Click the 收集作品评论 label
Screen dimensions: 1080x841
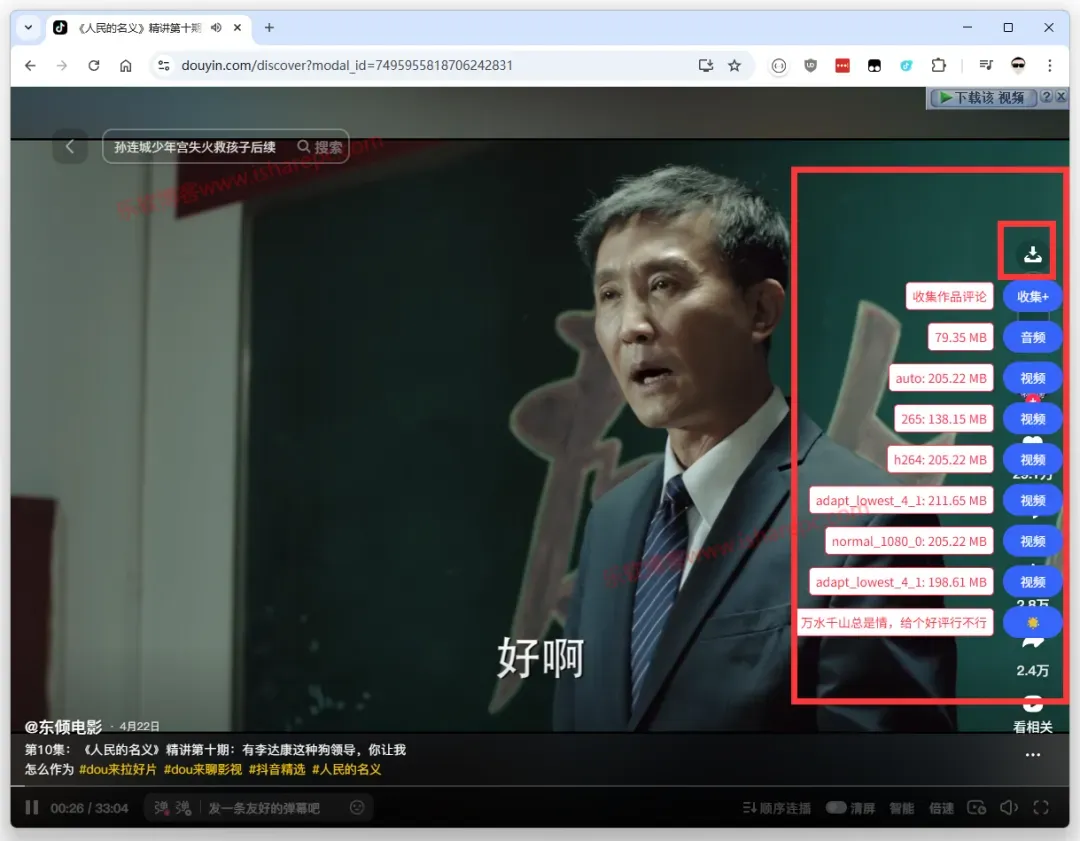click(x=949, y=297)
